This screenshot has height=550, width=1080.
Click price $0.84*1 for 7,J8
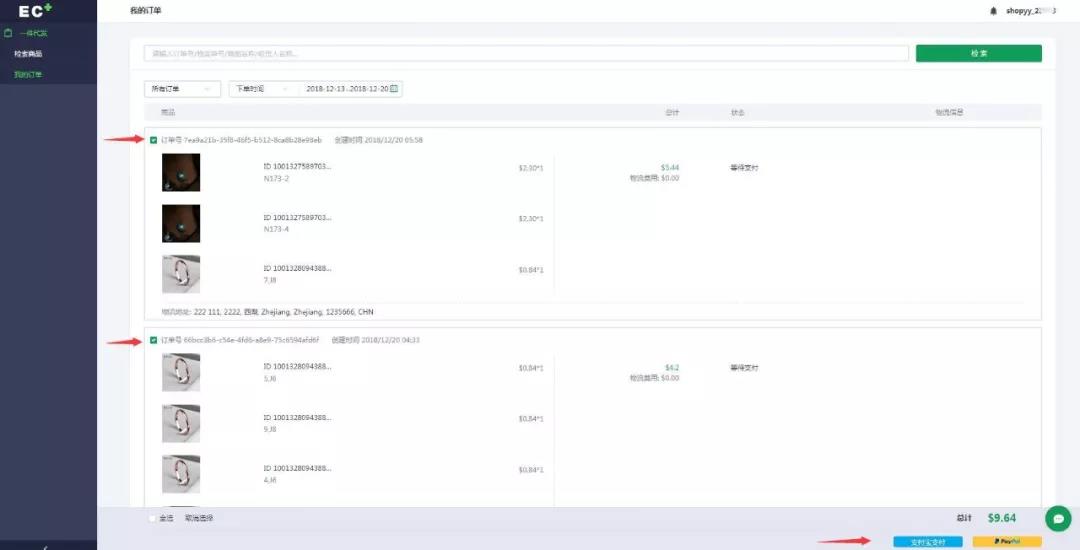click(x=531, y=270)
